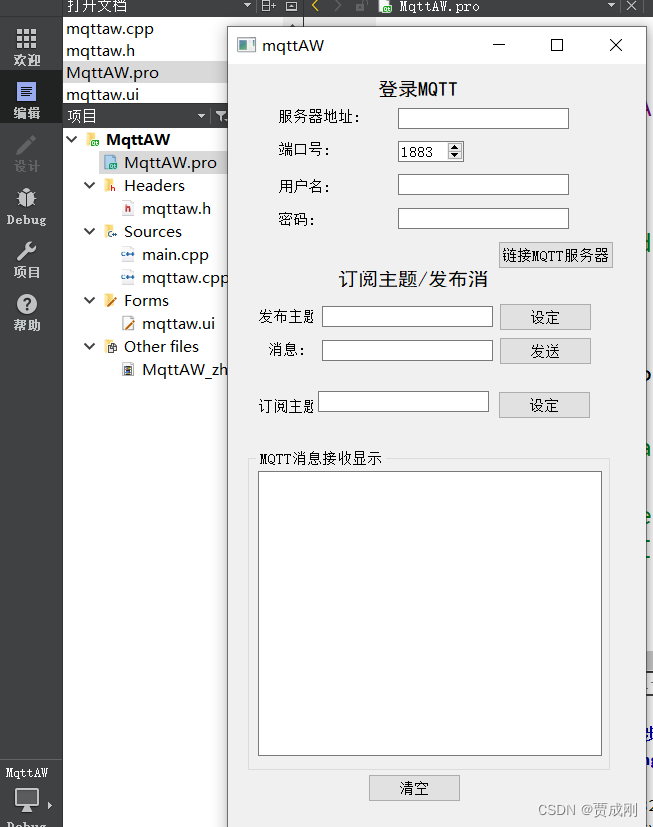Click 设定 button beside 发布主题 field

tap(545, 317)
